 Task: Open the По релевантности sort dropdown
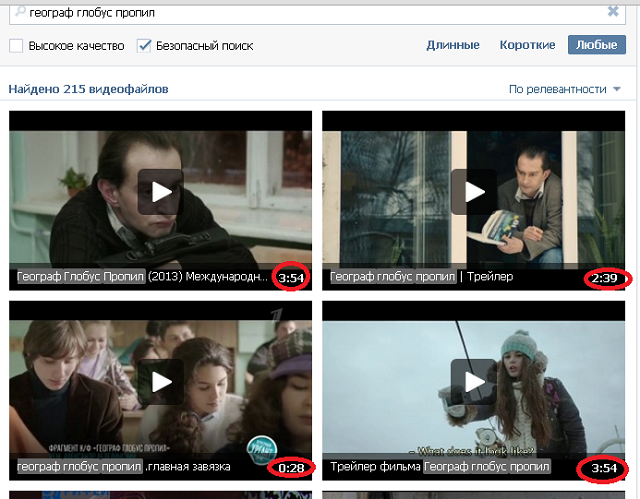(564, 89)
